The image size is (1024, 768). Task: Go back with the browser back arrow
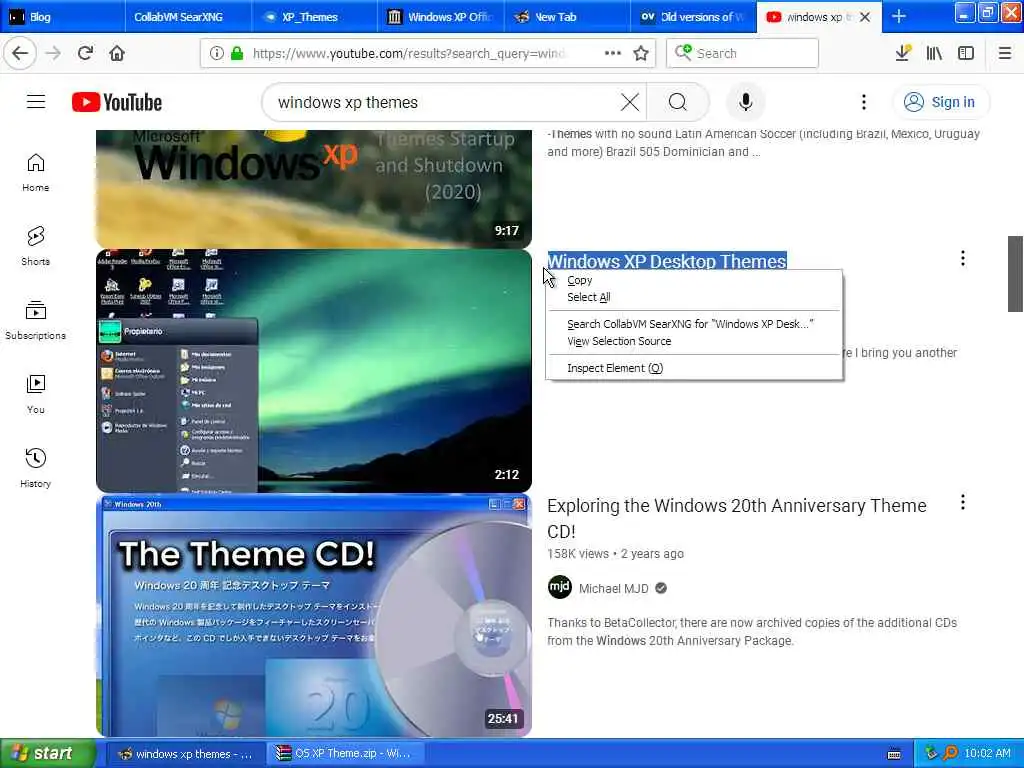(20, 54)
